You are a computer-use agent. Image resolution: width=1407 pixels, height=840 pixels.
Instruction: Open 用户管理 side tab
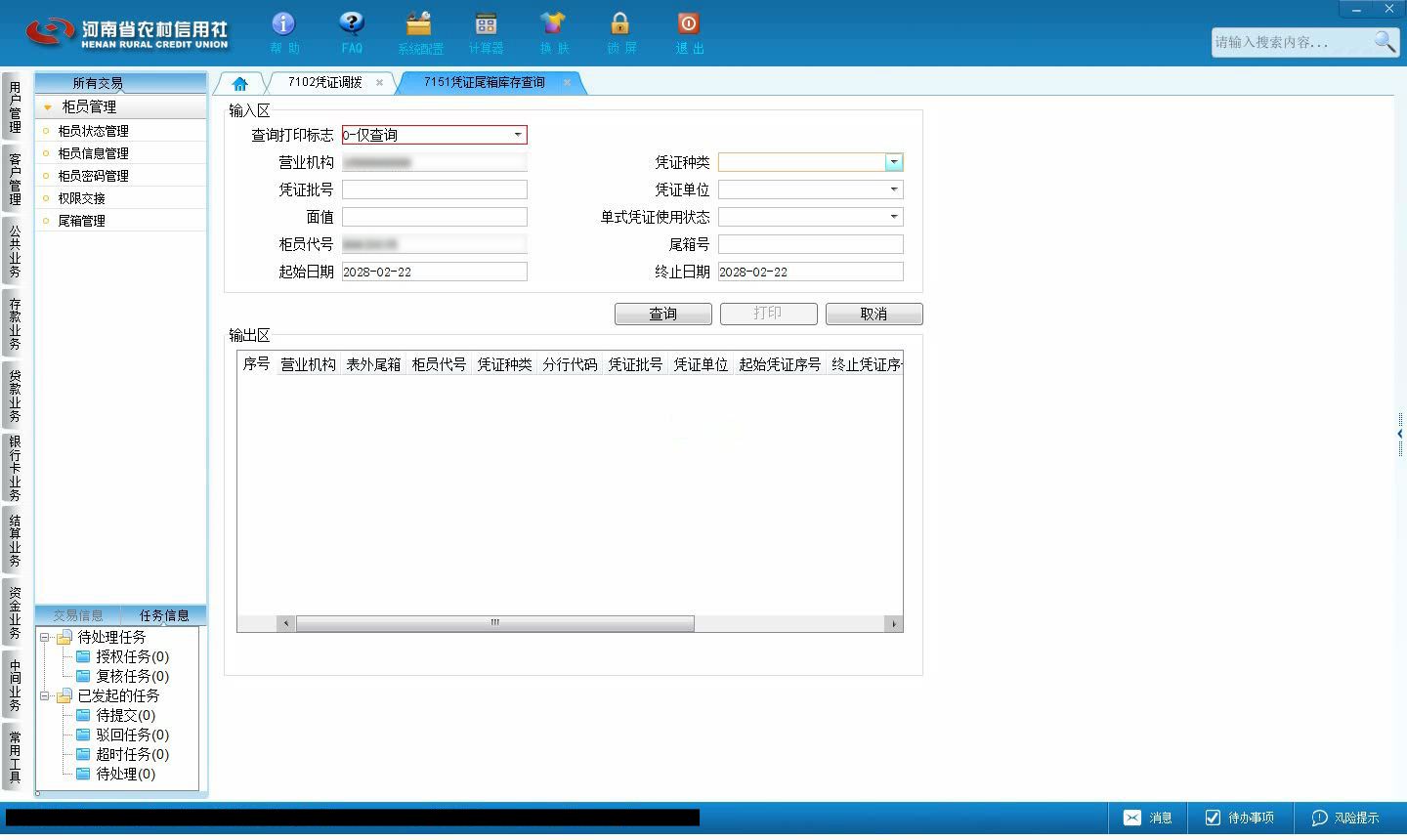pyautogui.click(x=15, y=107)
